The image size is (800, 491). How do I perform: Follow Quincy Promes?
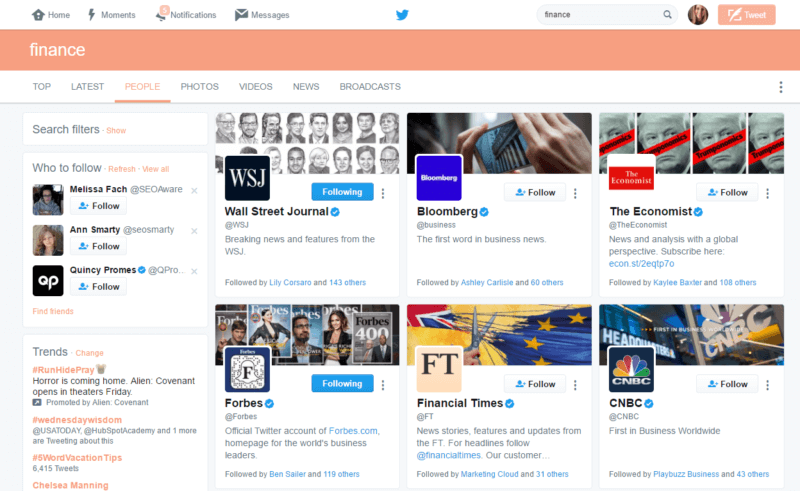point(98,286)
